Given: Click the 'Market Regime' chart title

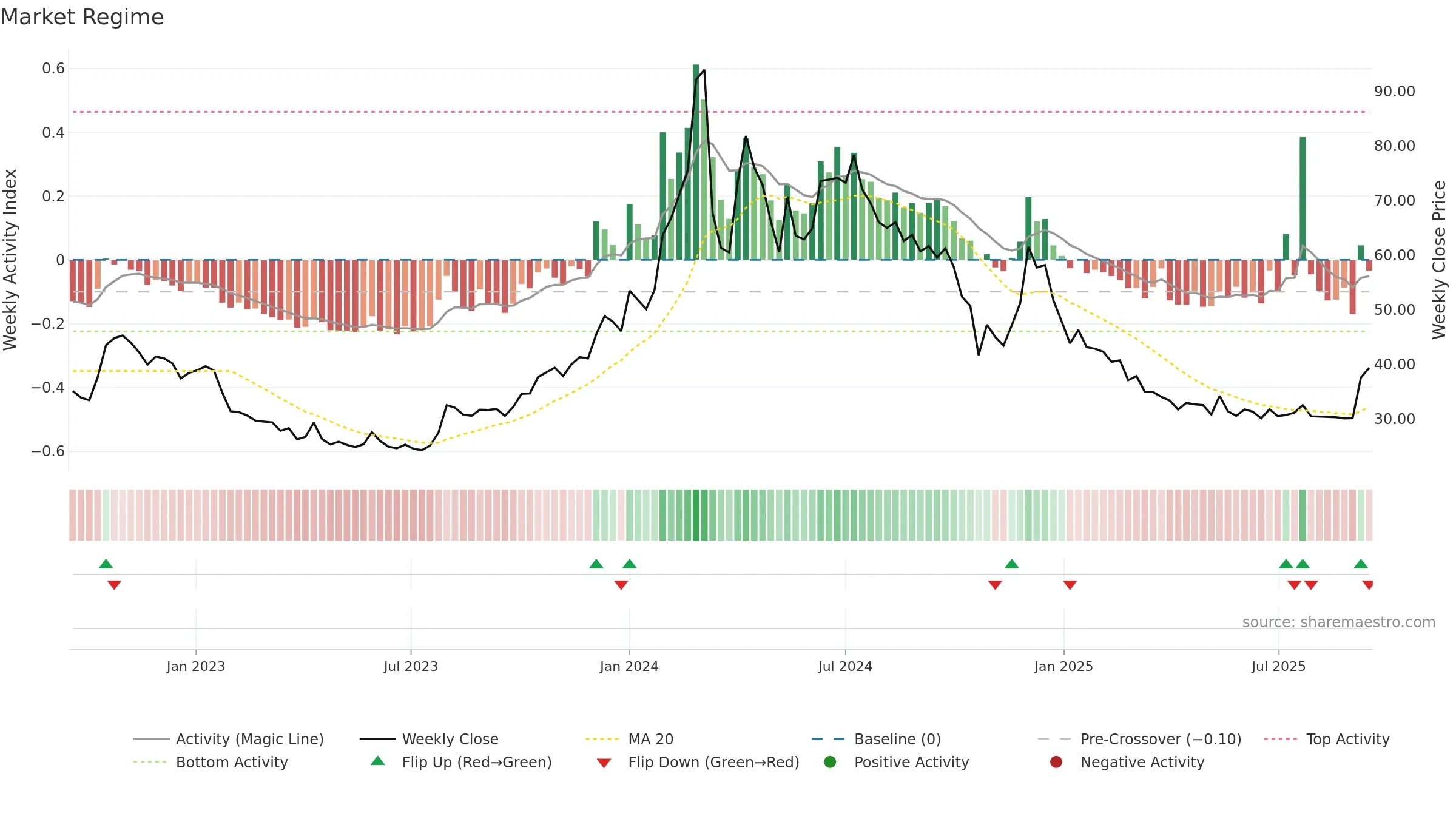Looking at the screenshot, I should (x=82, y=17).
